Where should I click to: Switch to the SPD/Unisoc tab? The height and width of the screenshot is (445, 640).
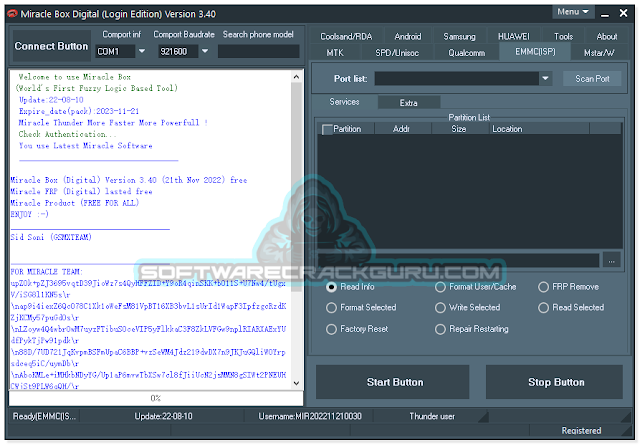397,53
